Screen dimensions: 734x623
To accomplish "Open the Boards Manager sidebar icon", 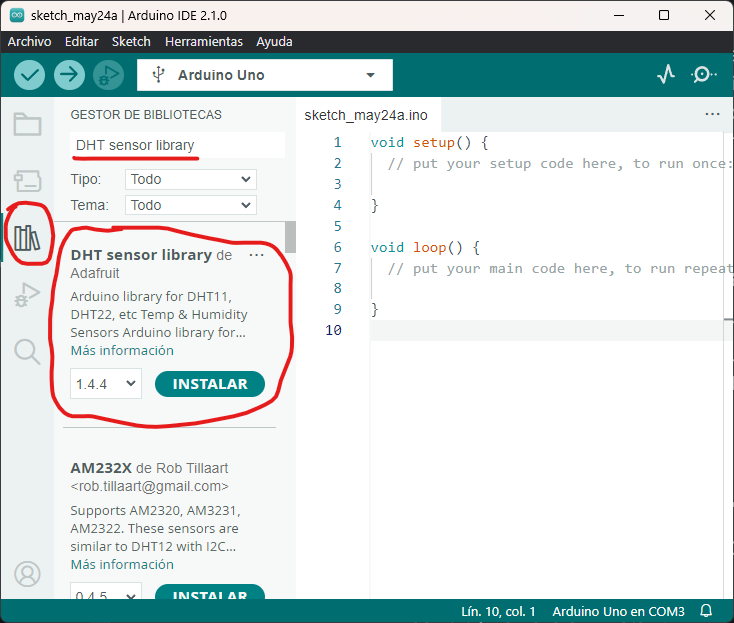I will 27,181.
